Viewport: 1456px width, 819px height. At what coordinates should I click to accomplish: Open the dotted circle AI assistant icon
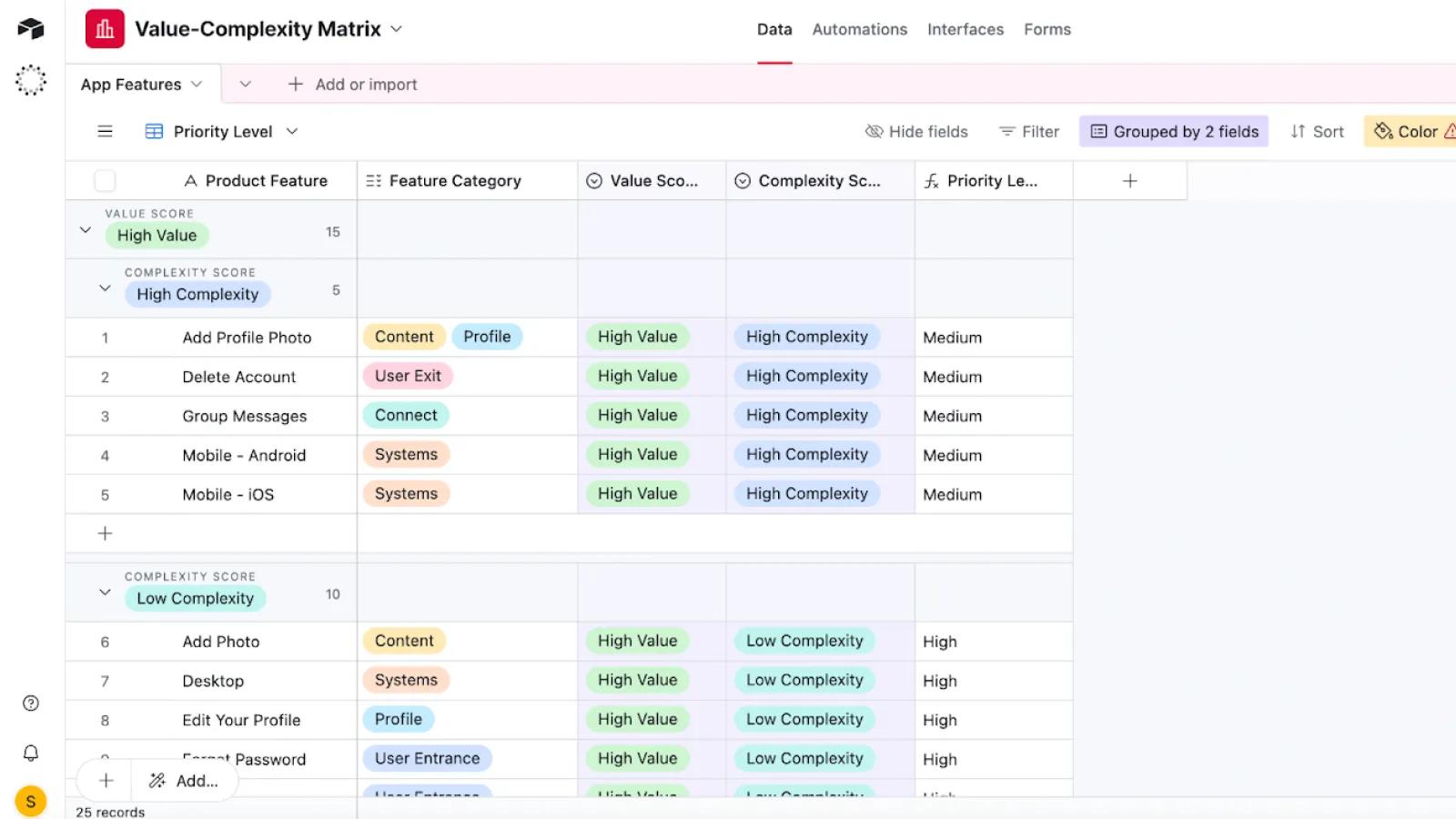click(x=31, y=80)
